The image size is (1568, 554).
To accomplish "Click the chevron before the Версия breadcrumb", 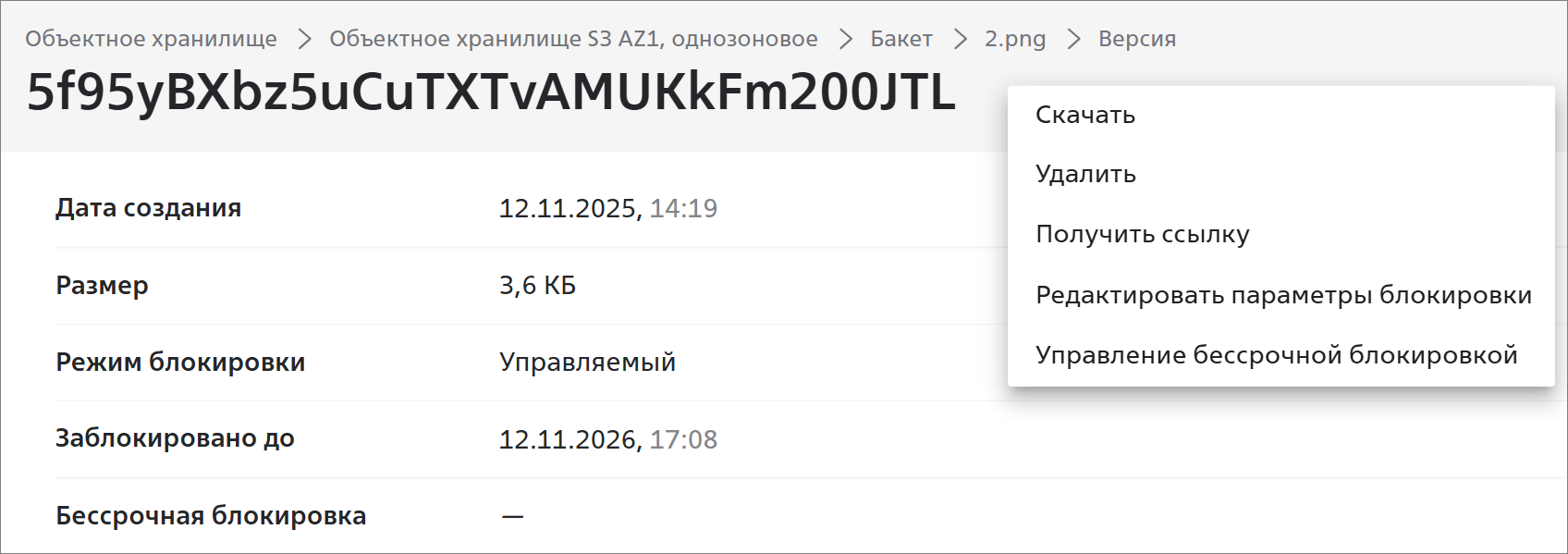I will click(1073, 39).
